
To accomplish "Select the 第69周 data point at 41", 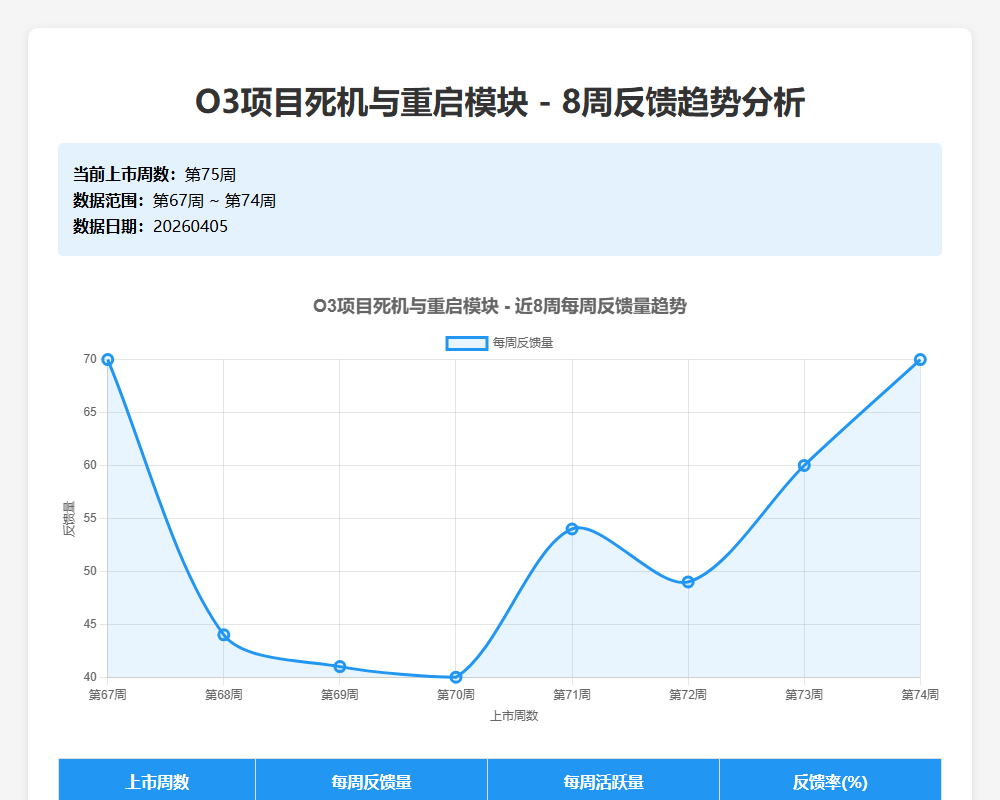I will tap(340, 667).
